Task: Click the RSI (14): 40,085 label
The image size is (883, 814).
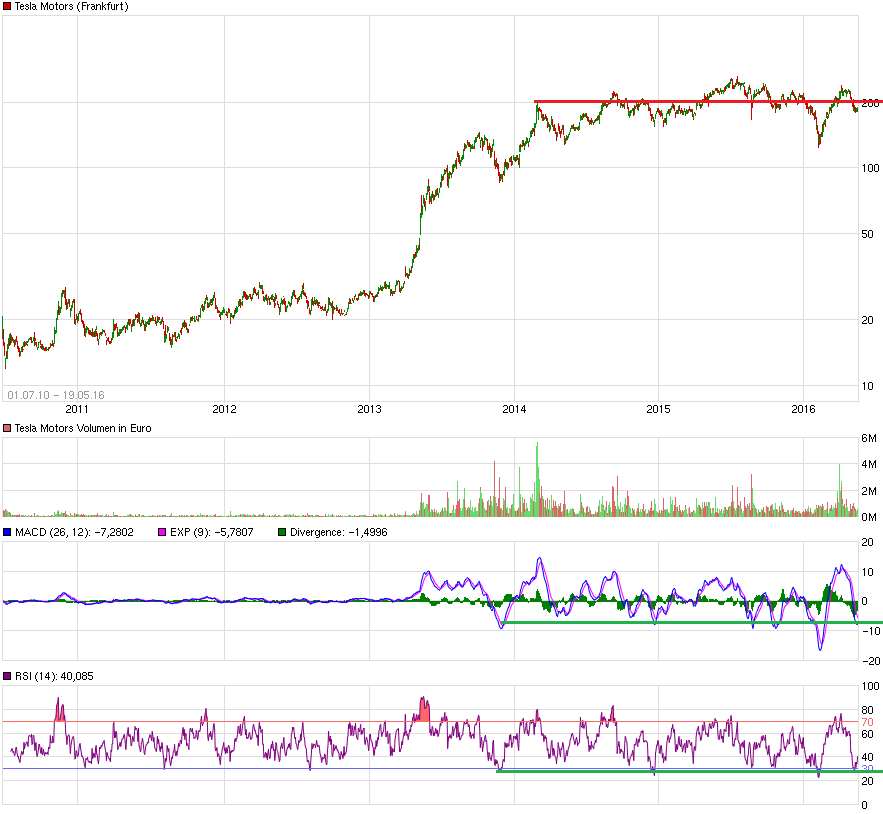Action: coord(54,676)
